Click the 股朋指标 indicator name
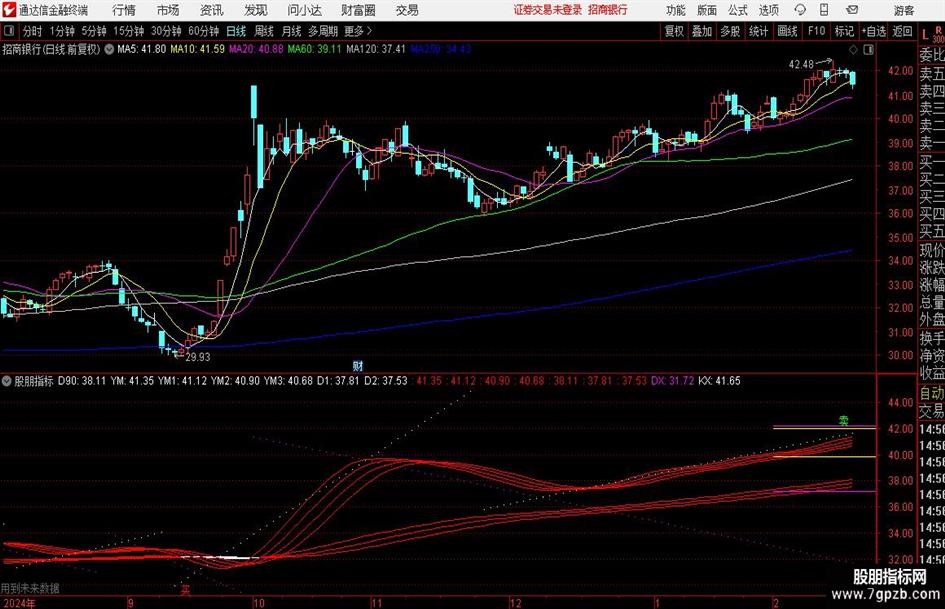945x609 pixels. click(x=34, y=381)
